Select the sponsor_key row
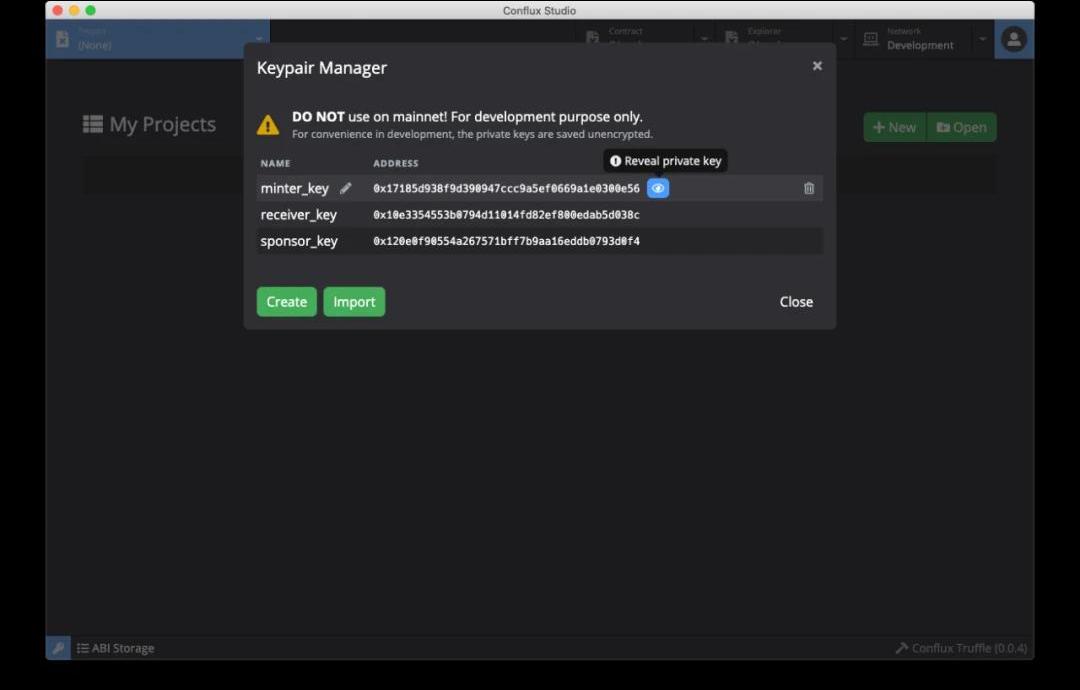Screen dimensions: 1080x690 click(x=299, y=241)
